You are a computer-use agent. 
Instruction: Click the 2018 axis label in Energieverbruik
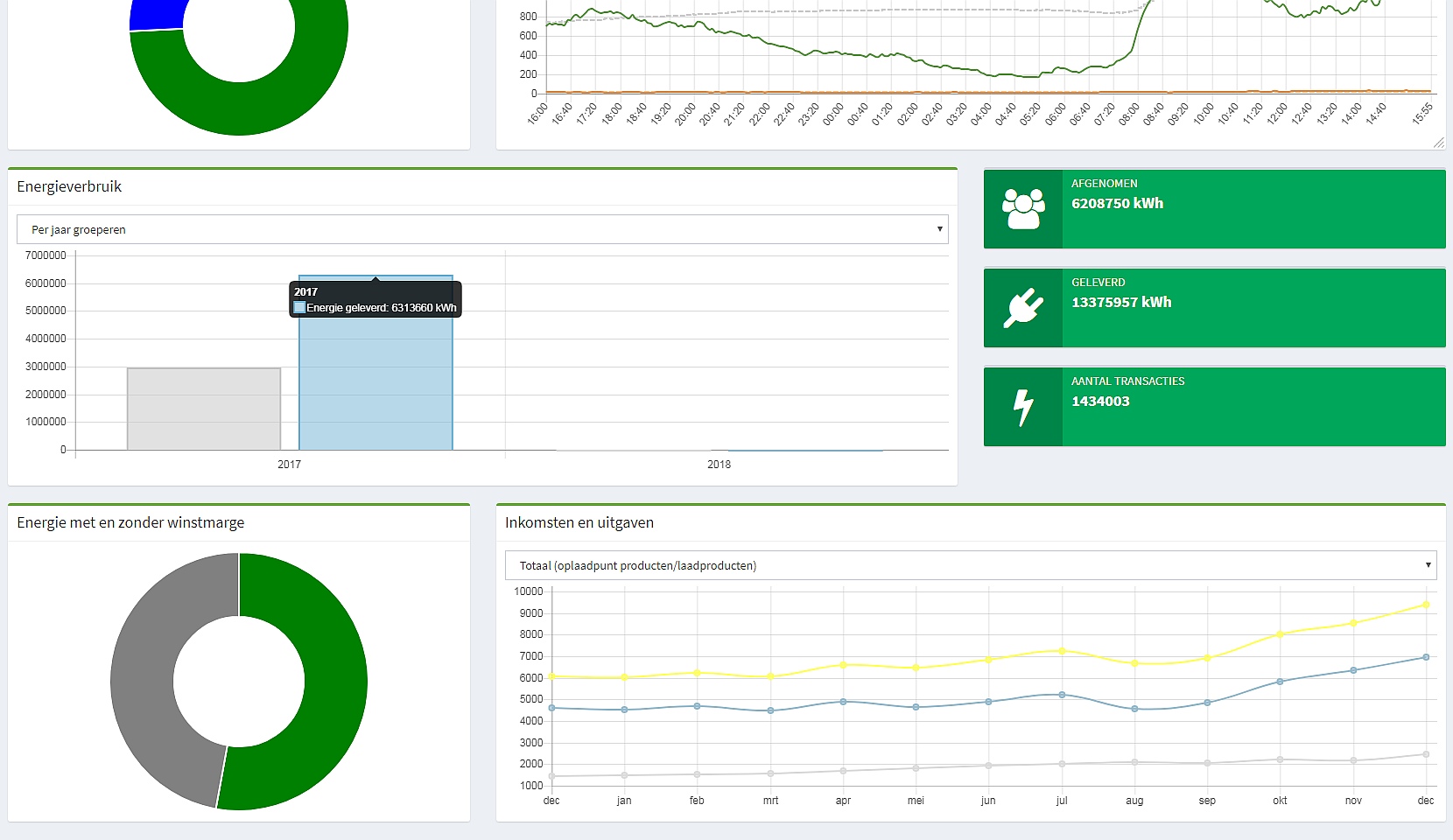tap(719, 465)
